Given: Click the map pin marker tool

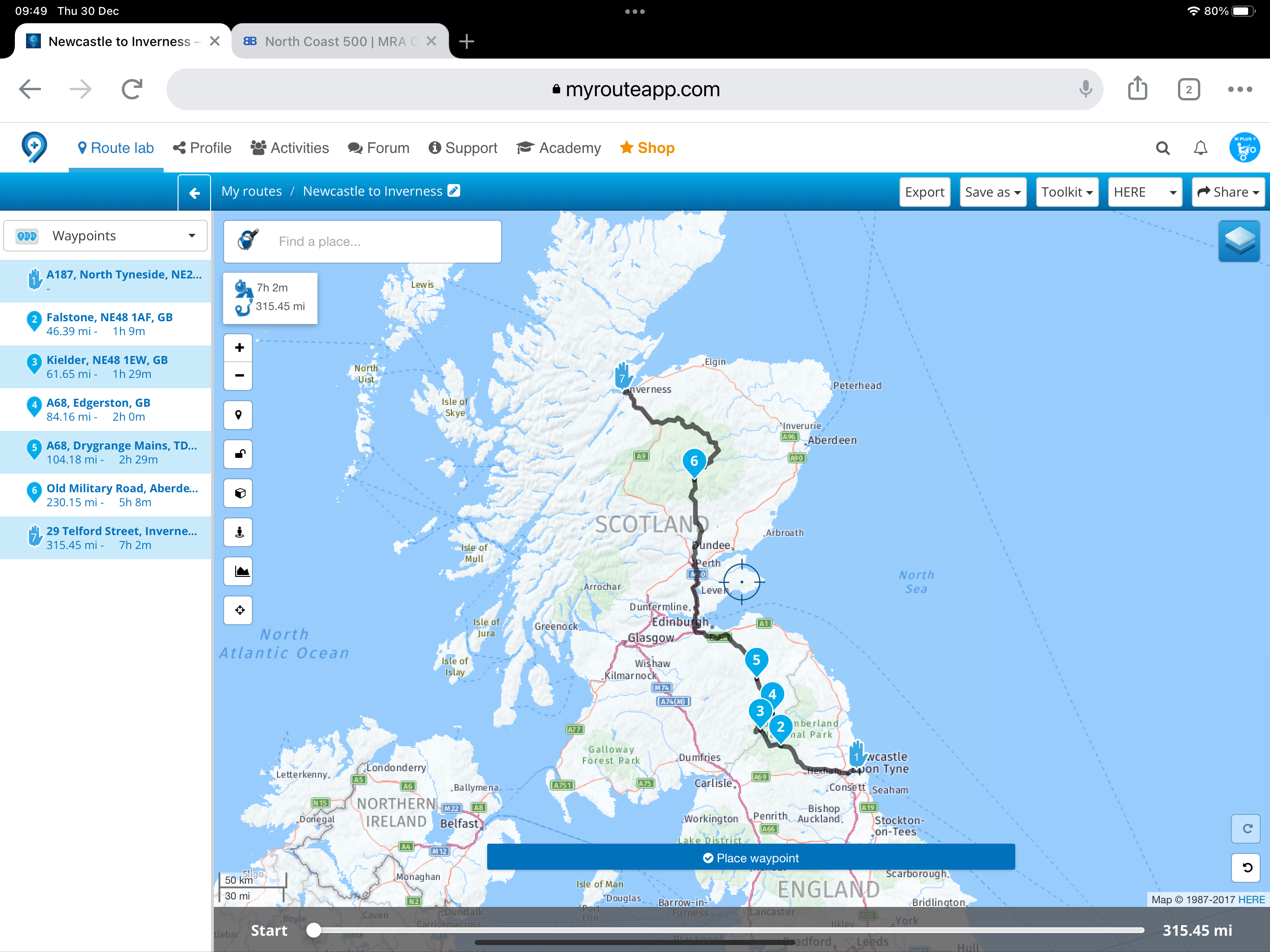Looking at the screenshot, I should (x=238, y=415).
